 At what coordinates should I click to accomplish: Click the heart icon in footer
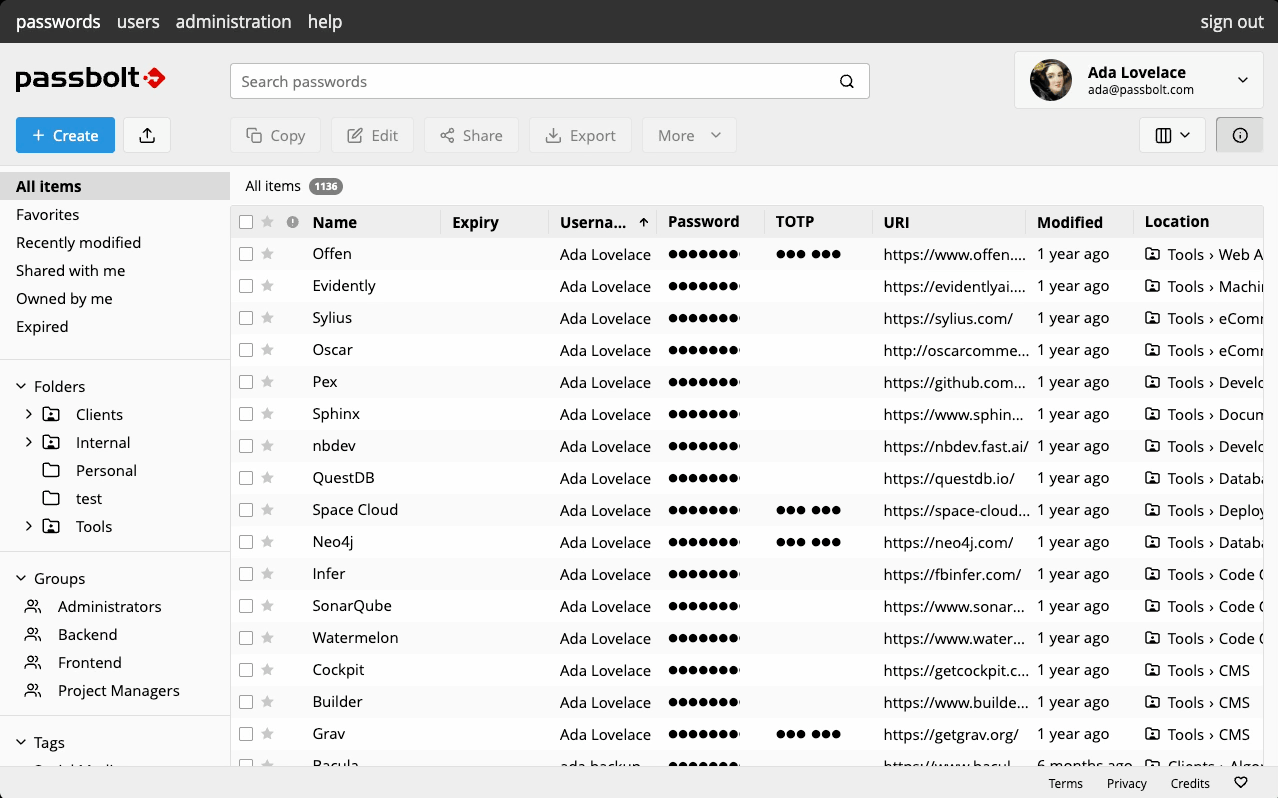(x=1241, y=783)
